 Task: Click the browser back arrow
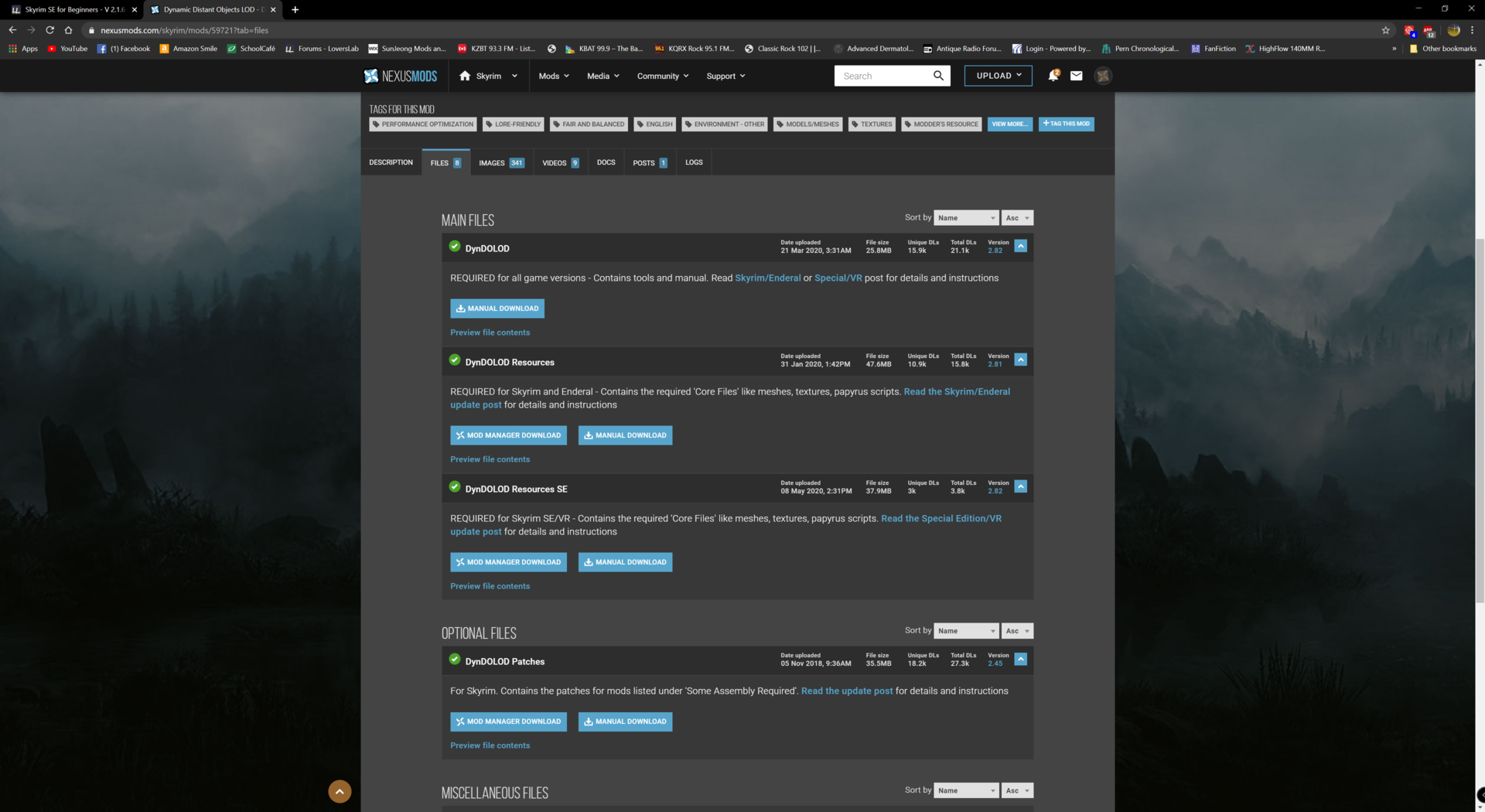(12, 30)
